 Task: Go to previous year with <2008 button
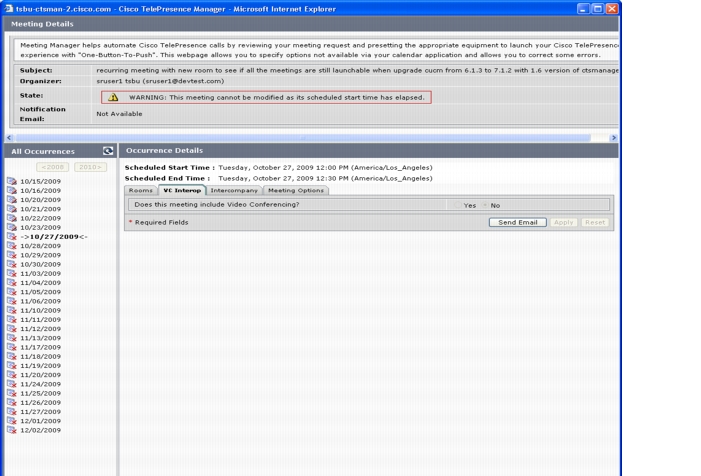pos(52,167)
